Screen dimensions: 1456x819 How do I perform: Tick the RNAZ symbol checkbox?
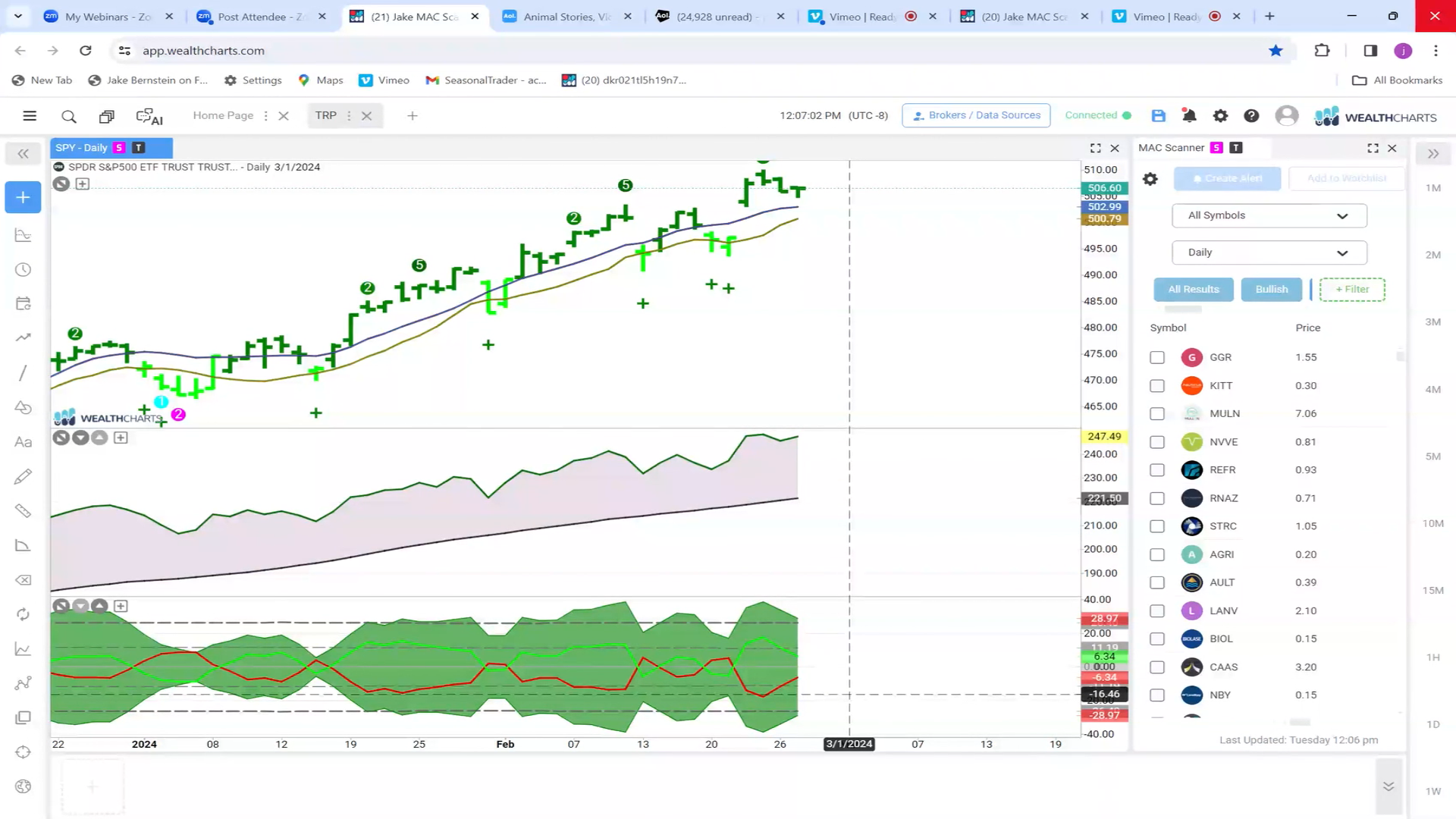[x=1157, y=498]
